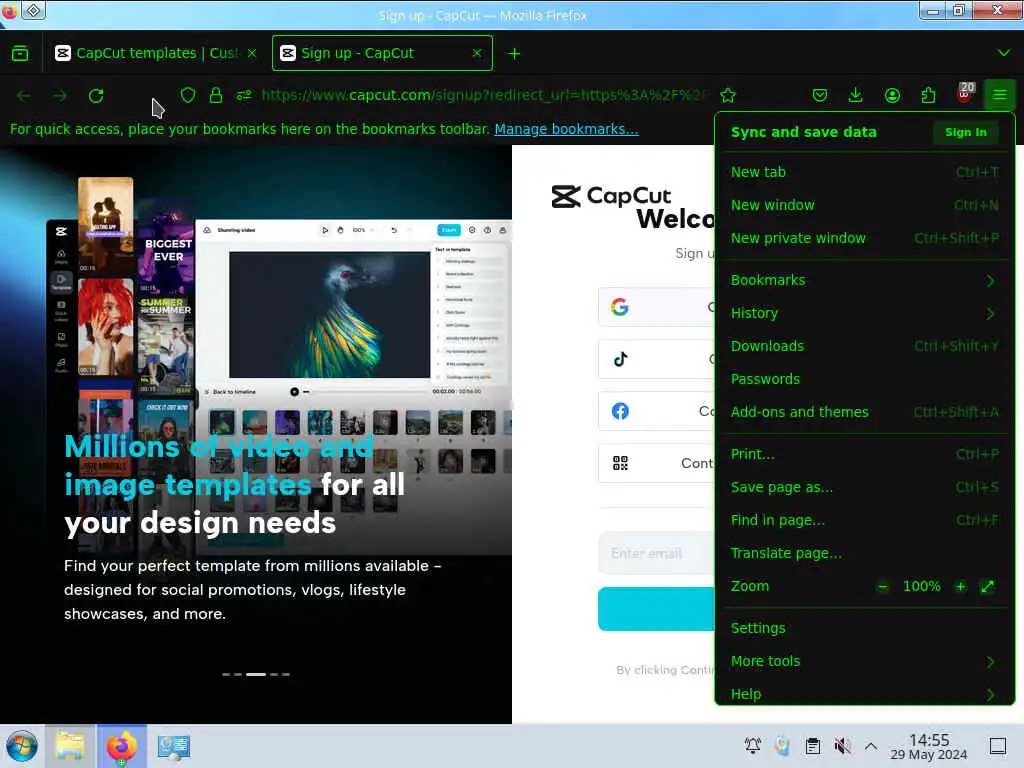Open the notification bell tray icon
This screenshot has width=1024, height=768.
[753, 745]
